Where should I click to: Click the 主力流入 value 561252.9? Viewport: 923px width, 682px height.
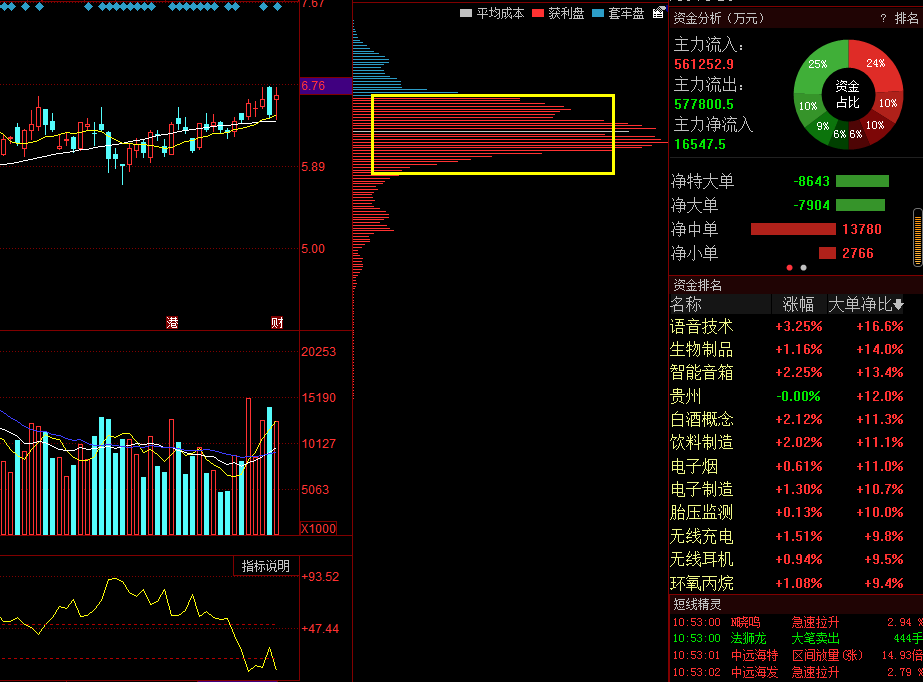(x=704, y=64)
